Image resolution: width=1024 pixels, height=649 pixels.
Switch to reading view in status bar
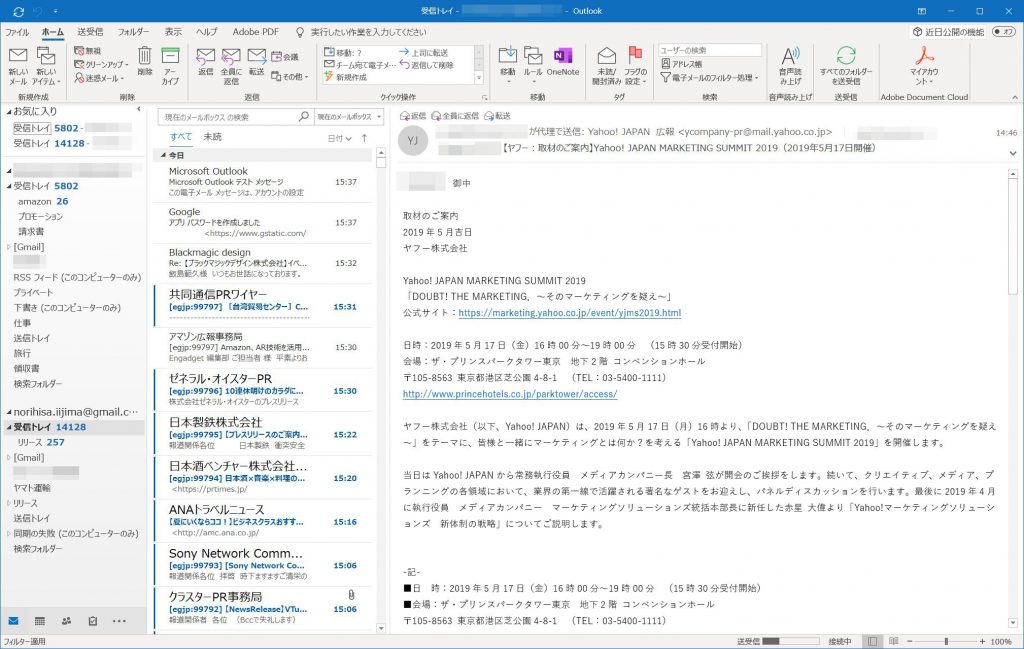893,641
